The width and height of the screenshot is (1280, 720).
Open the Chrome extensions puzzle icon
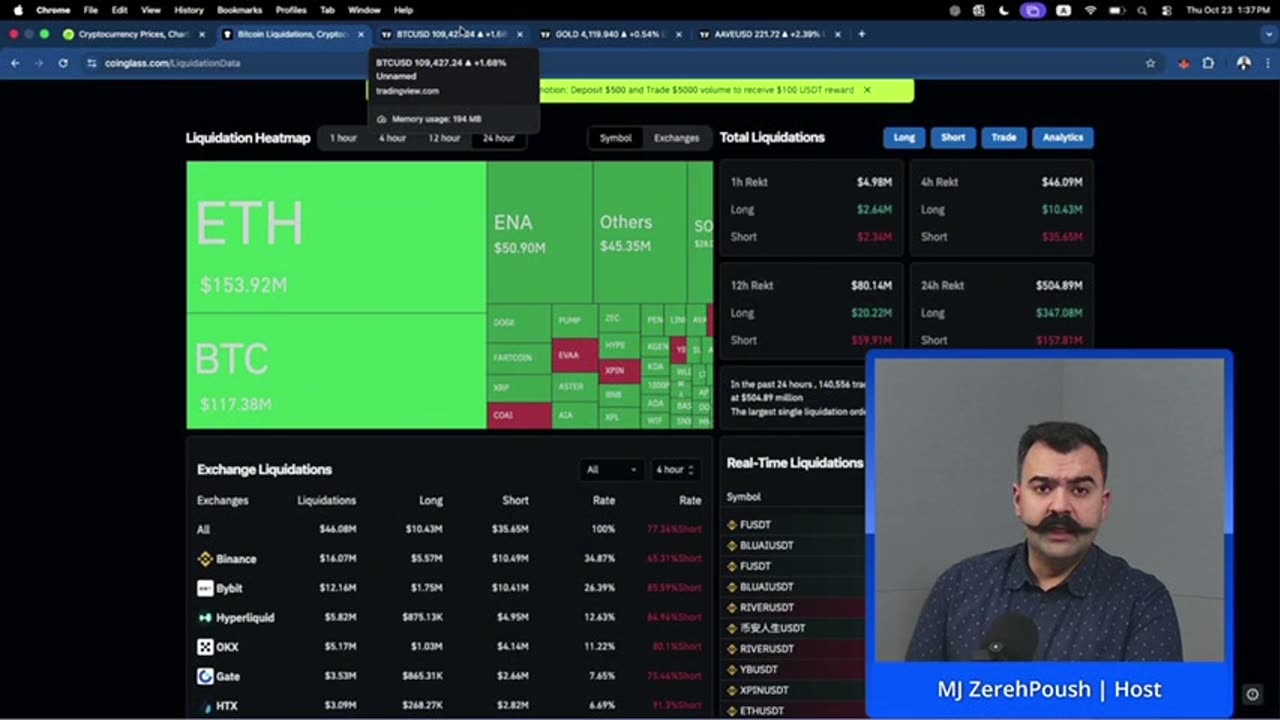click(1208, 63)
